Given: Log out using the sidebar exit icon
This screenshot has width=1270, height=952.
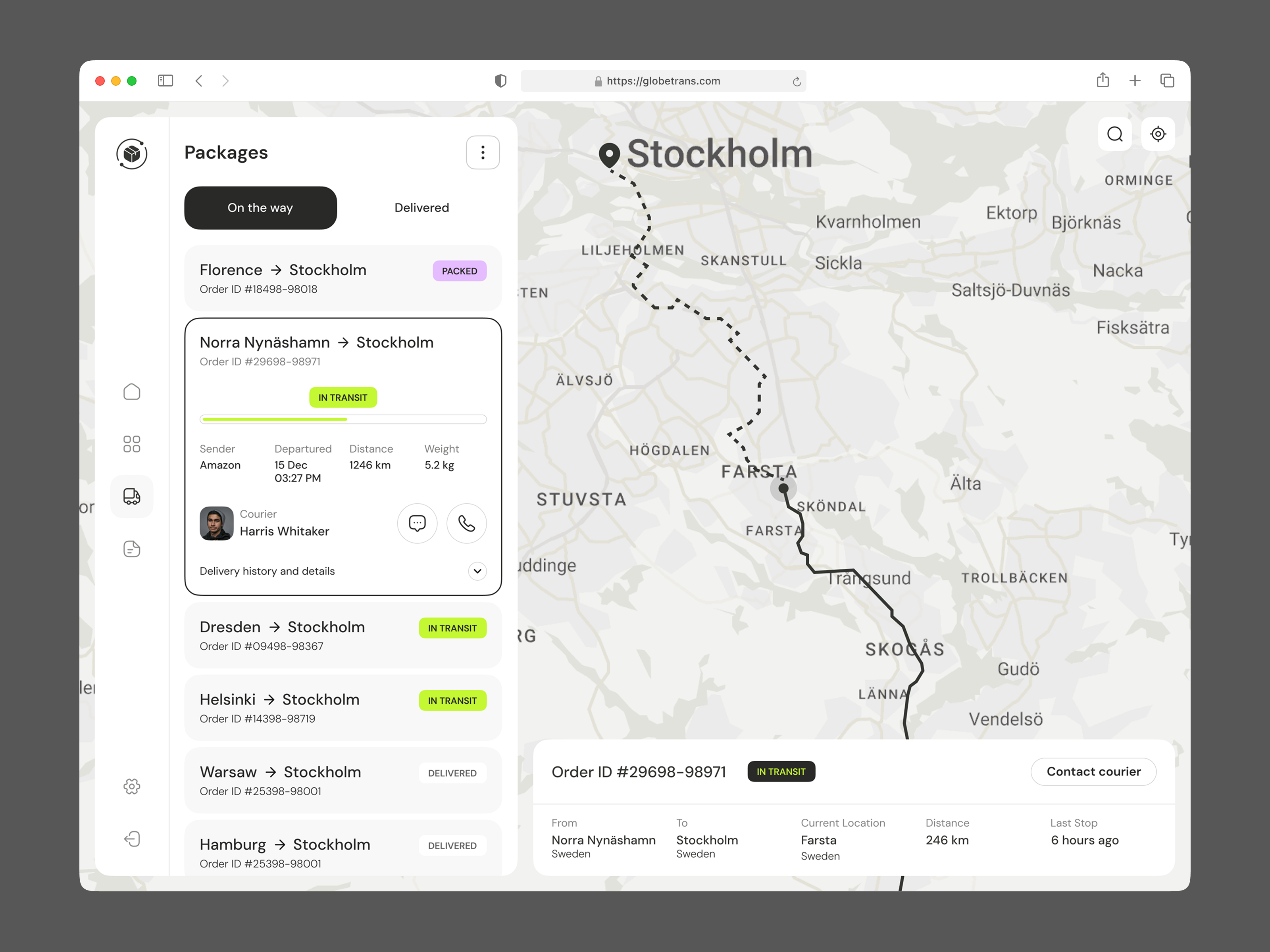Looking at the screenshot, I should point(131,839).
